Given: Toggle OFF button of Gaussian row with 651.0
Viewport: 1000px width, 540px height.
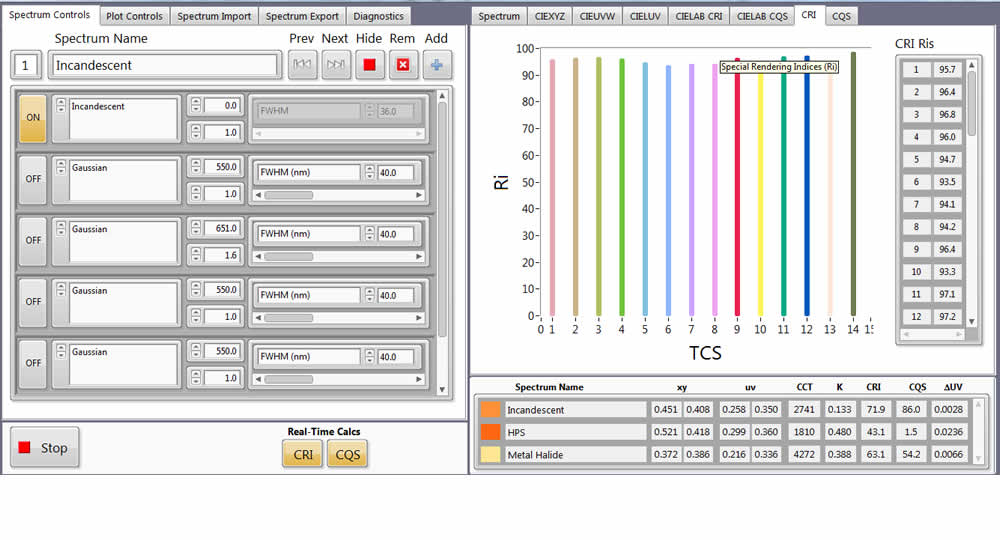Looking at the screenshot, I should pyautogui.click(x=33, y=240).
